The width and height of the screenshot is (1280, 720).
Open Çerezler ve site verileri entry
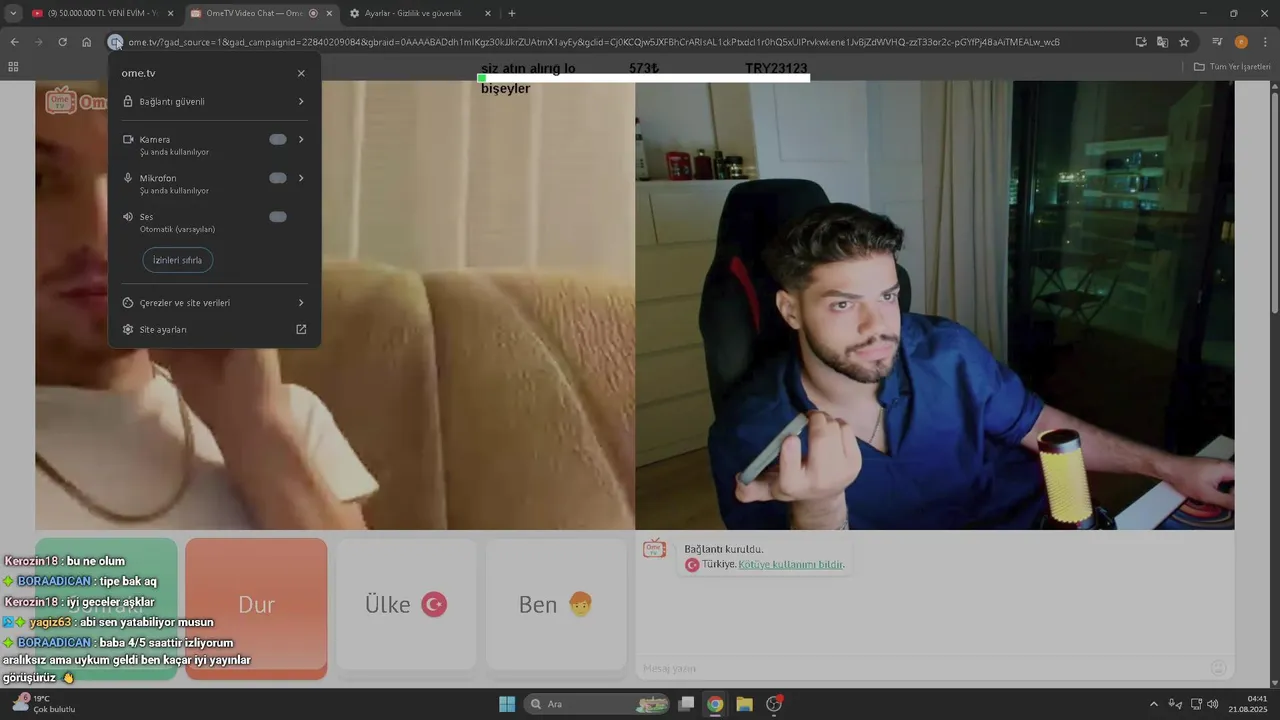[214, 303]
